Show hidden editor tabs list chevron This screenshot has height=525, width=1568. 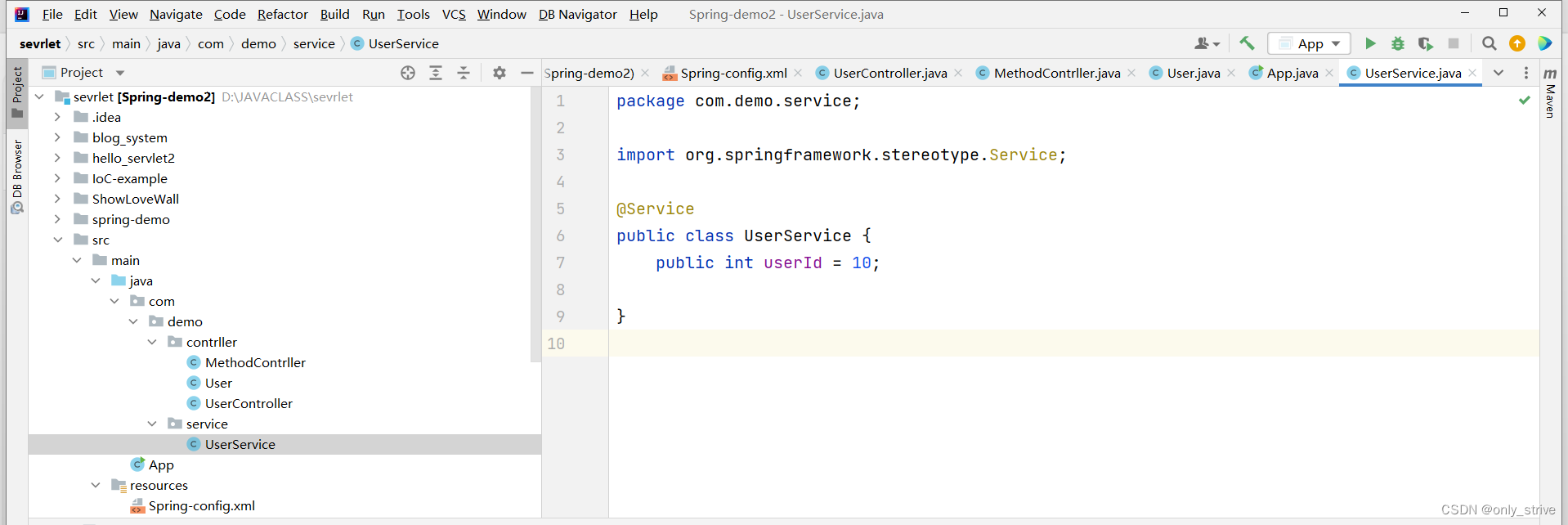[1499, 73]
